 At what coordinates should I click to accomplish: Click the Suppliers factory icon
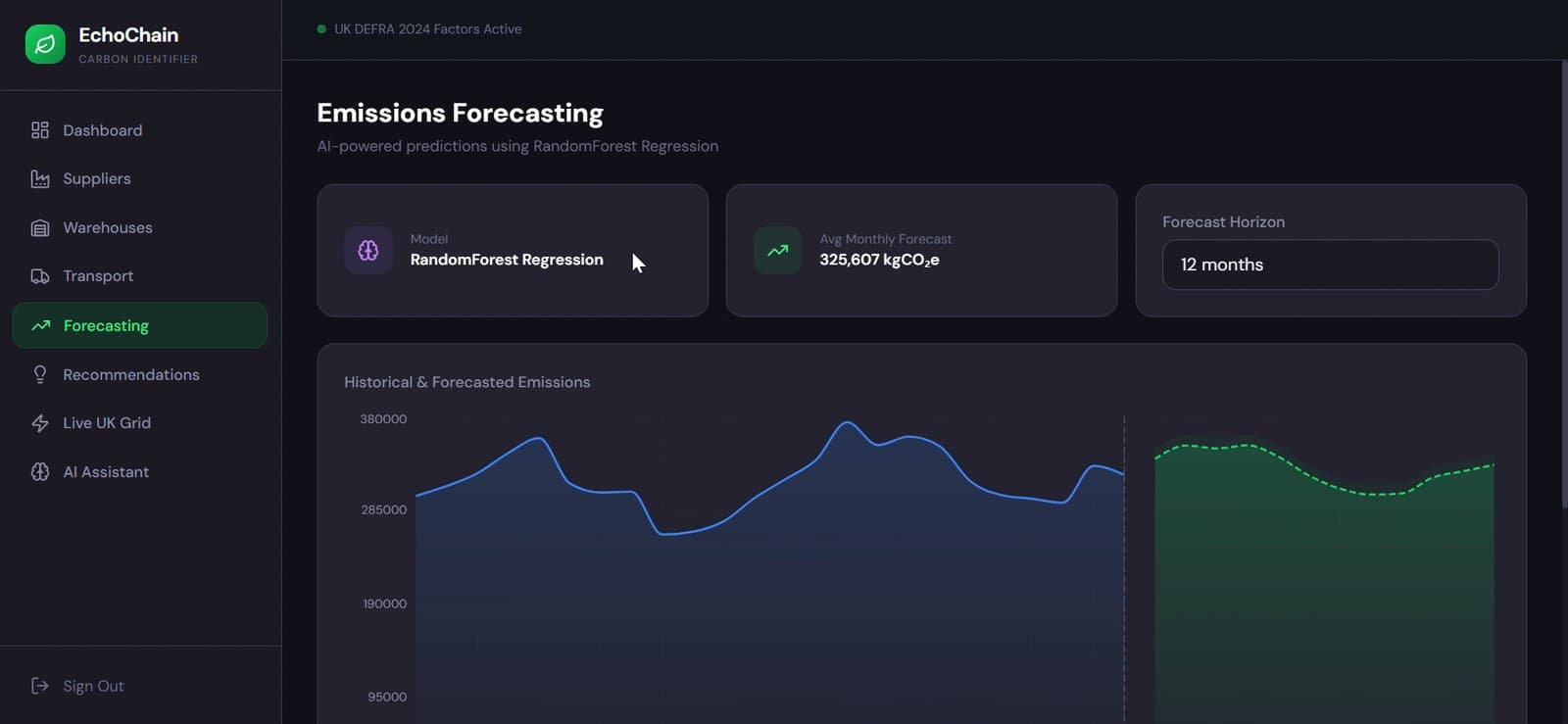[40, 178]
